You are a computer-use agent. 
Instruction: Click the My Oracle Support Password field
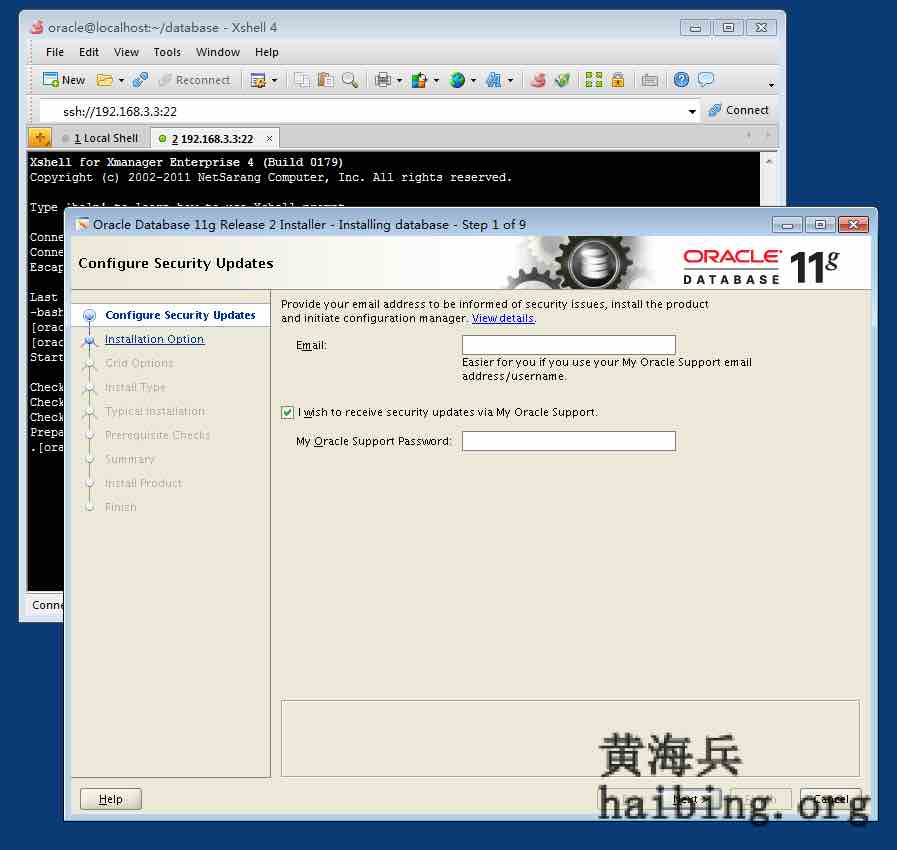[x=569, y=441]
